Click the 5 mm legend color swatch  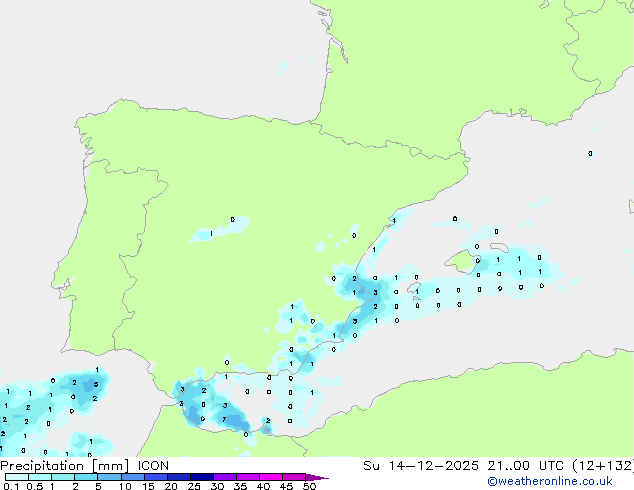pos(109,477)
